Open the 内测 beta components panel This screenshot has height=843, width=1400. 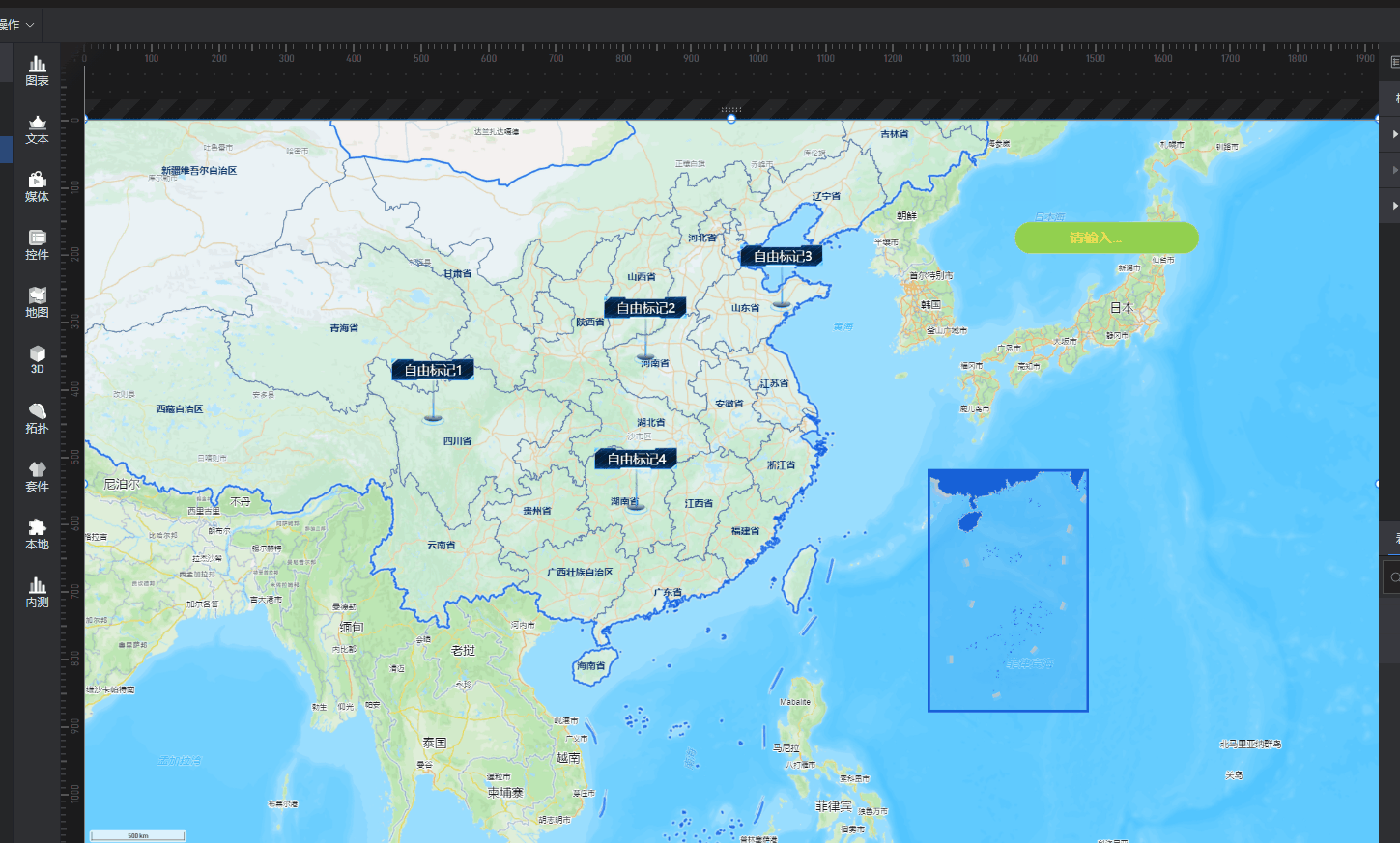point(37,593)
